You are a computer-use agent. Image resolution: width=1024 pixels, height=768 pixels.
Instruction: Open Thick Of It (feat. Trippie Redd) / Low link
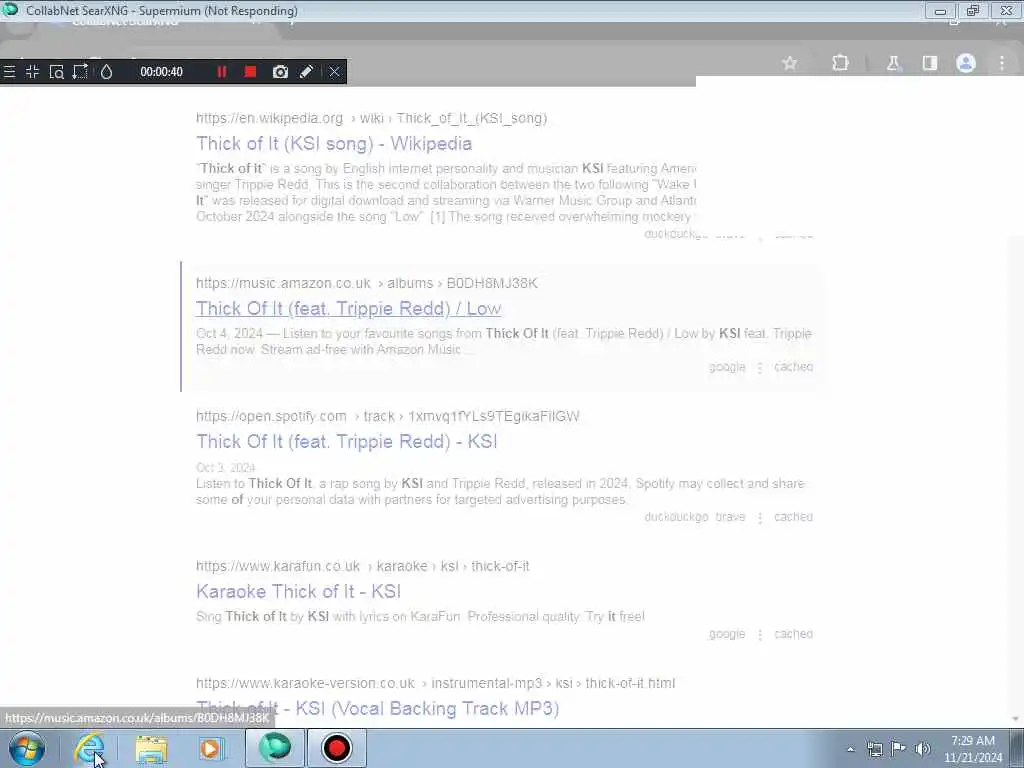pyautogui.click(x=349, y=308)
